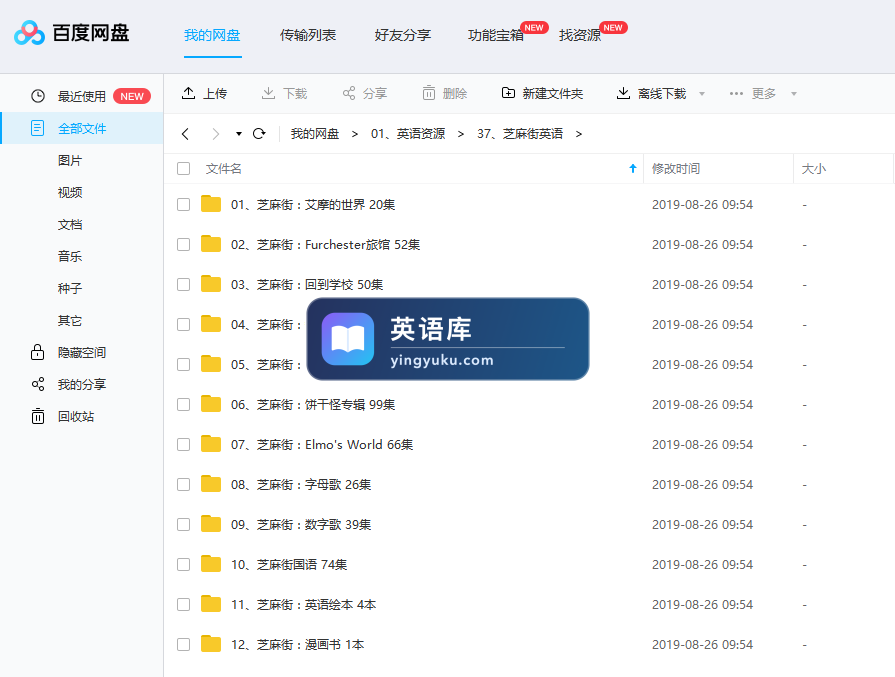Click the document icon for 全部文件

tap(38, 128)
